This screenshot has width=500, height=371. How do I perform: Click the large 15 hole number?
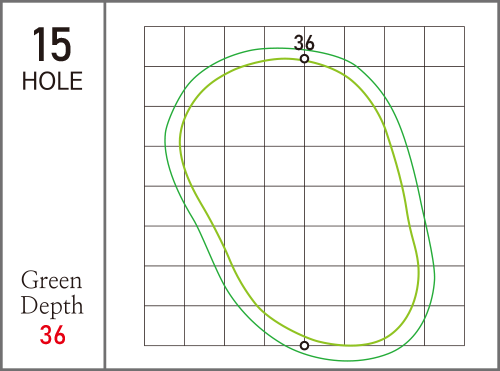coord(52,44)
